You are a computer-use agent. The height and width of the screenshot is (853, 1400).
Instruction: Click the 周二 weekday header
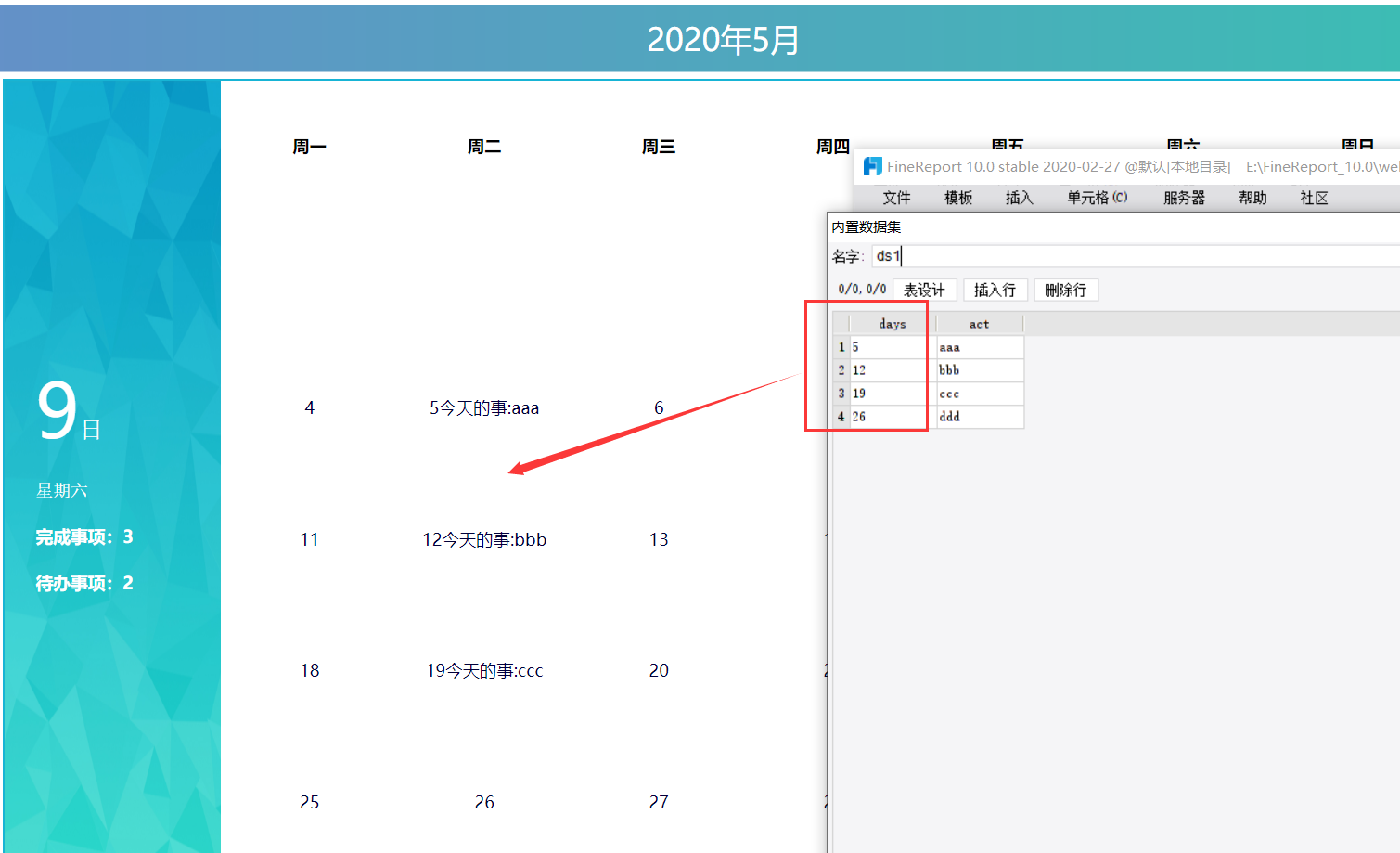click(x=484, y=147)
